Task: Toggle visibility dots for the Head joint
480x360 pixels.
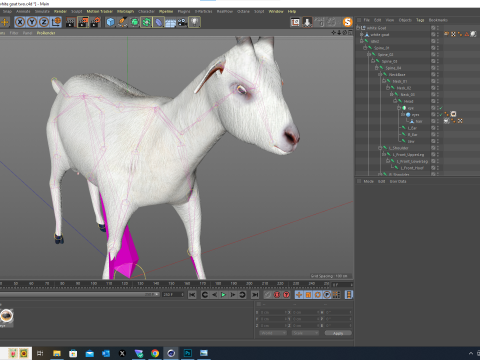Action: [x=438, y=101]
